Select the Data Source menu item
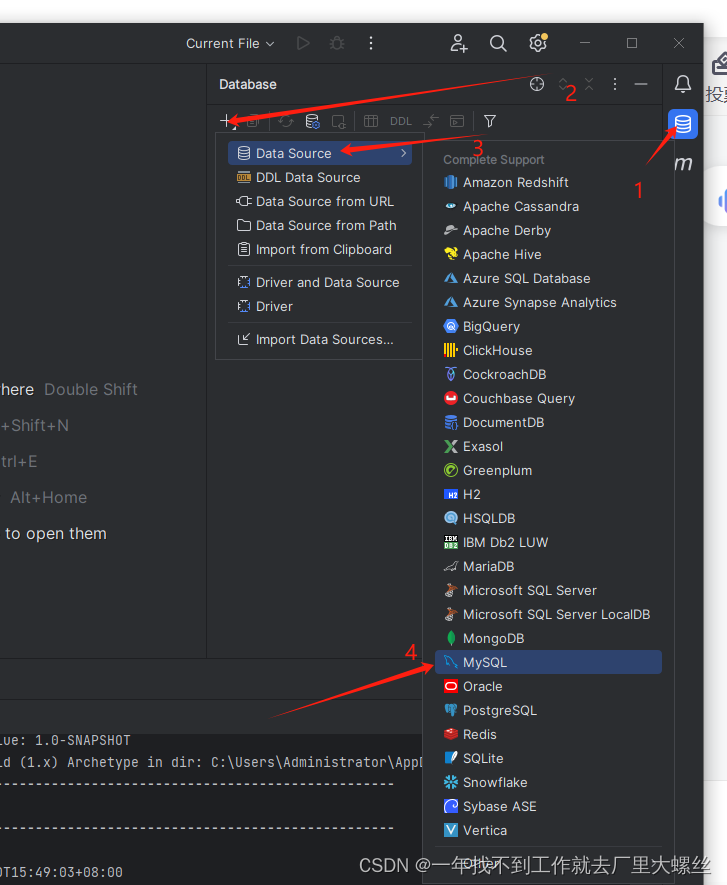This screenshot has width=727, height=885. click(x=319, y=153)
